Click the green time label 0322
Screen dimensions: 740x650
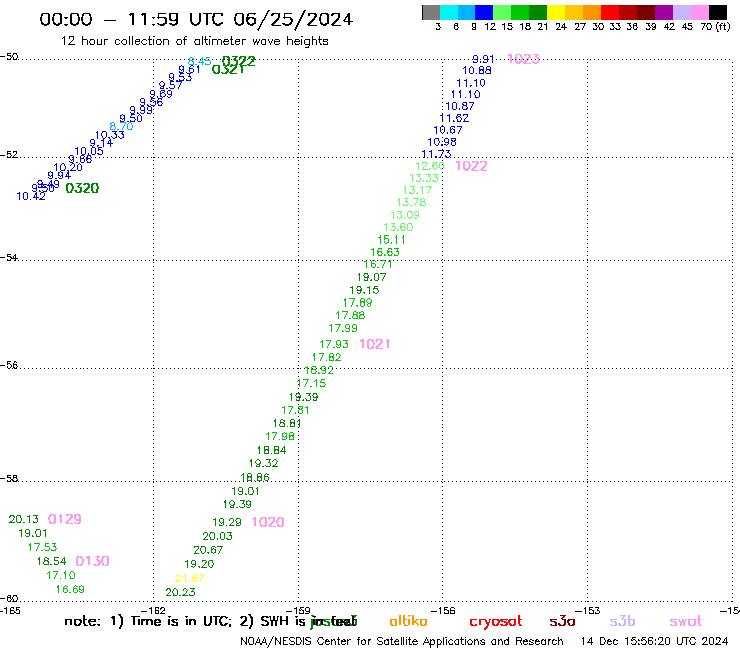coord(239,61)
